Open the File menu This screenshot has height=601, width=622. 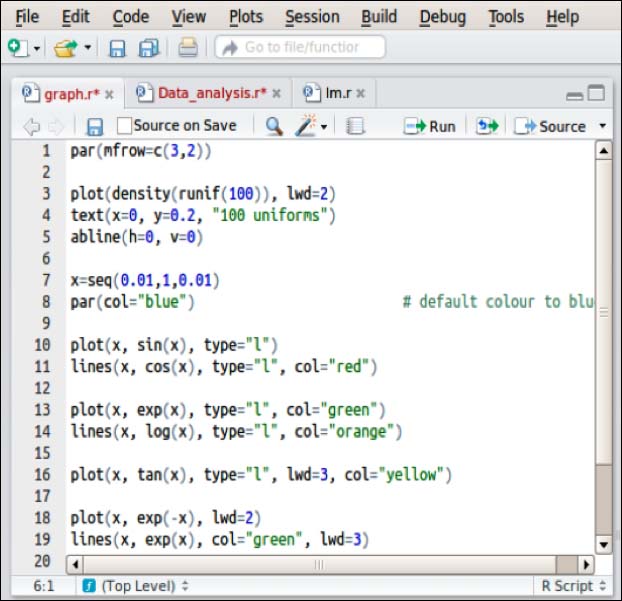click(27, 17)
